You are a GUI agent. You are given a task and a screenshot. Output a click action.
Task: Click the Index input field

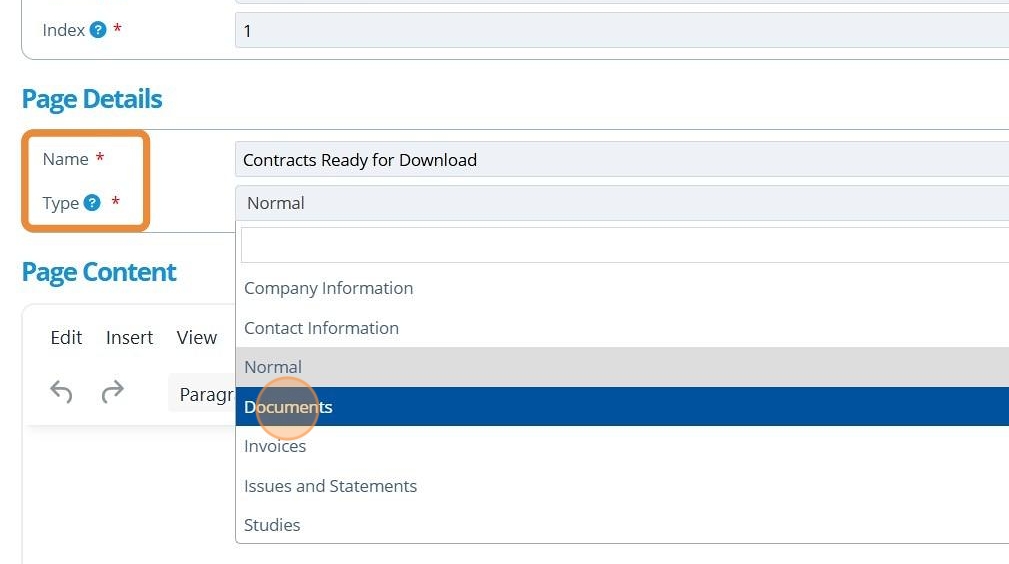point(620,31)
